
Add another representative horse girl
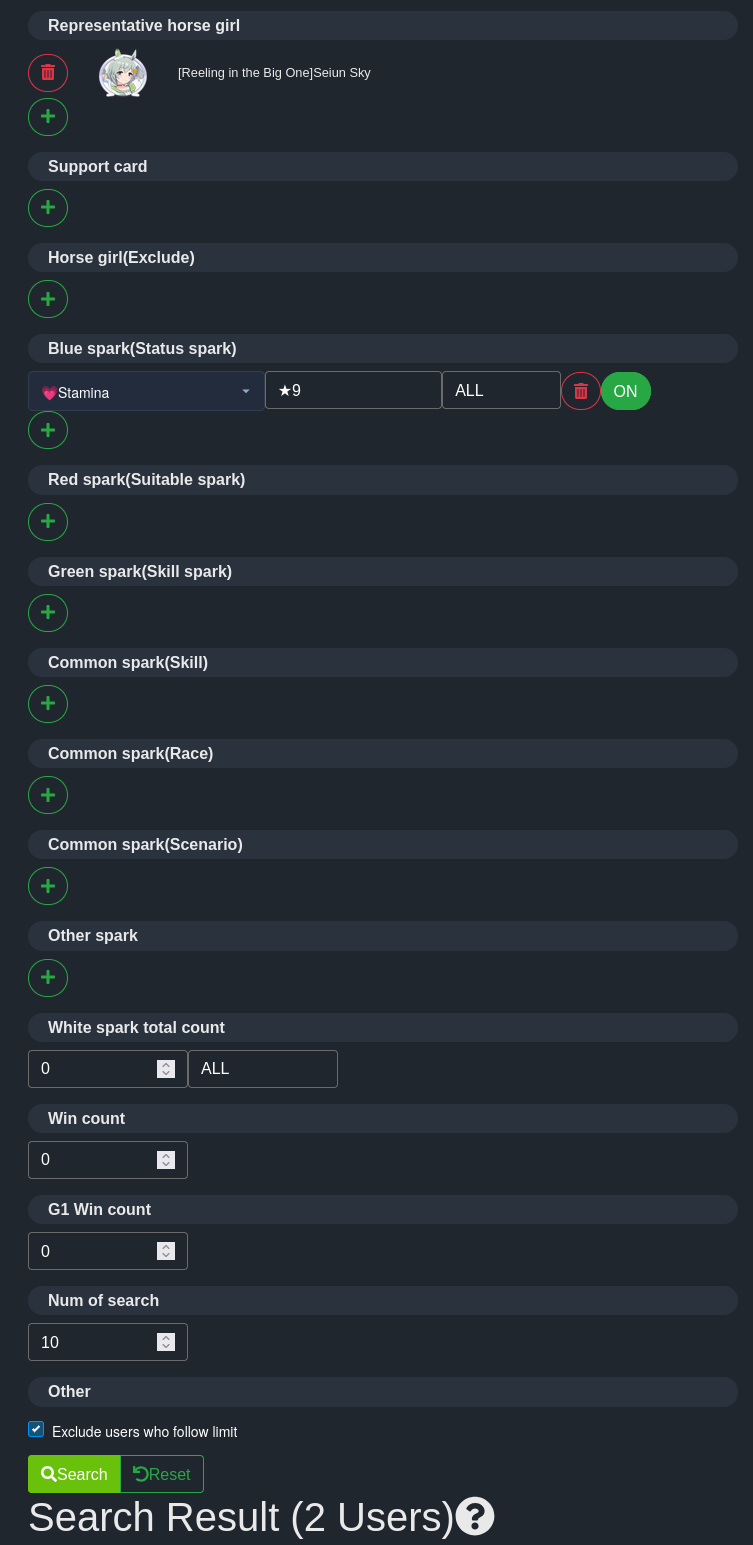48,117
